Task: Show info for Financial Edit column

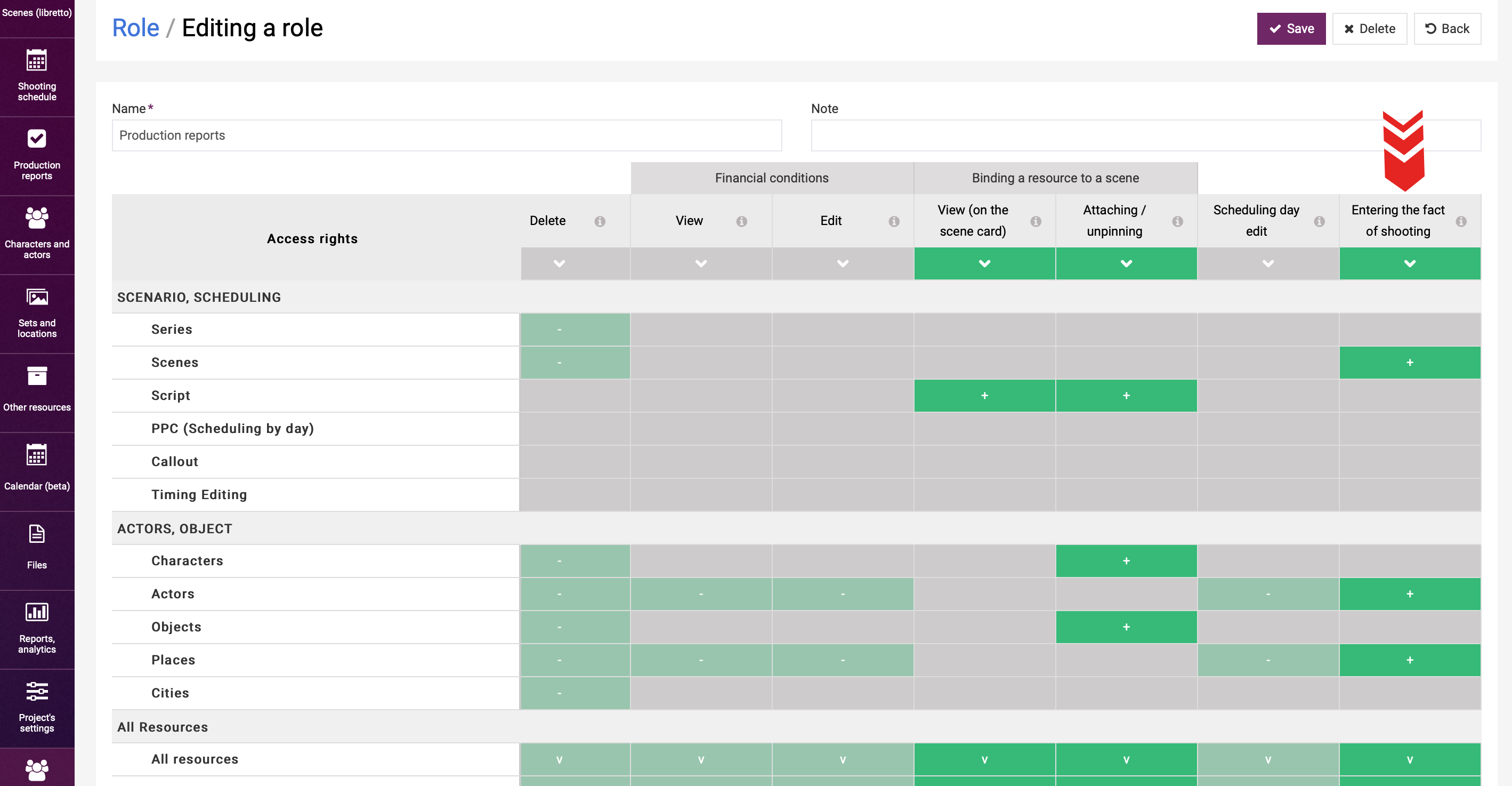Action: [893, 221]
